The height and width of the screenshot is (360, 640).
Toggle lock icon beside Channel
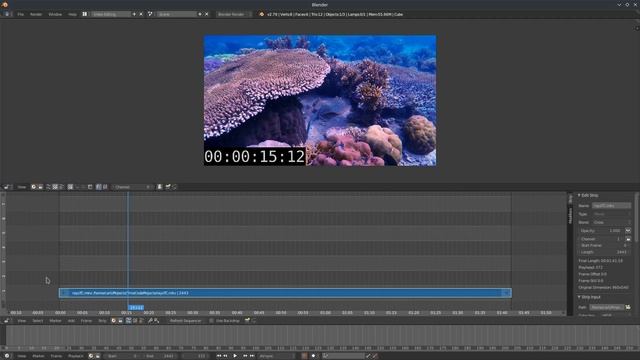628,239
